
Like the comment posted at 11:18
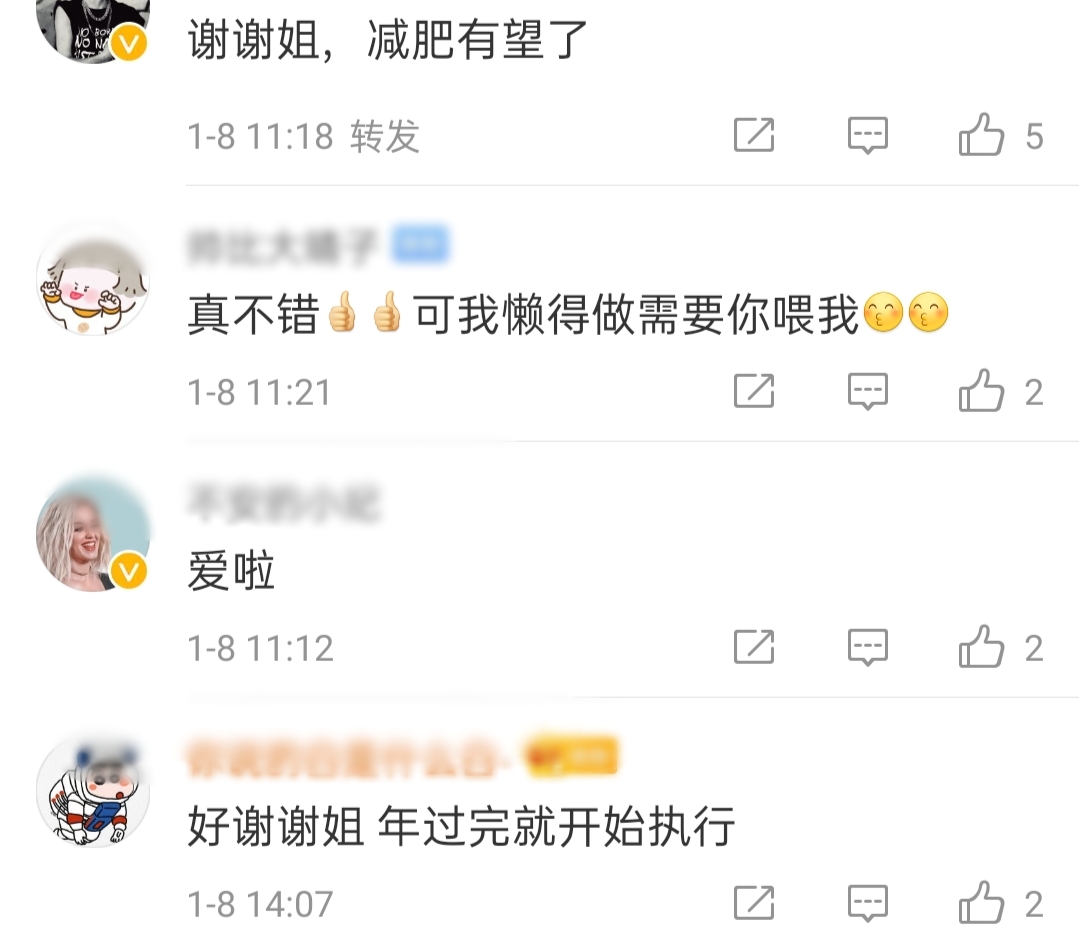pos(981,135)
